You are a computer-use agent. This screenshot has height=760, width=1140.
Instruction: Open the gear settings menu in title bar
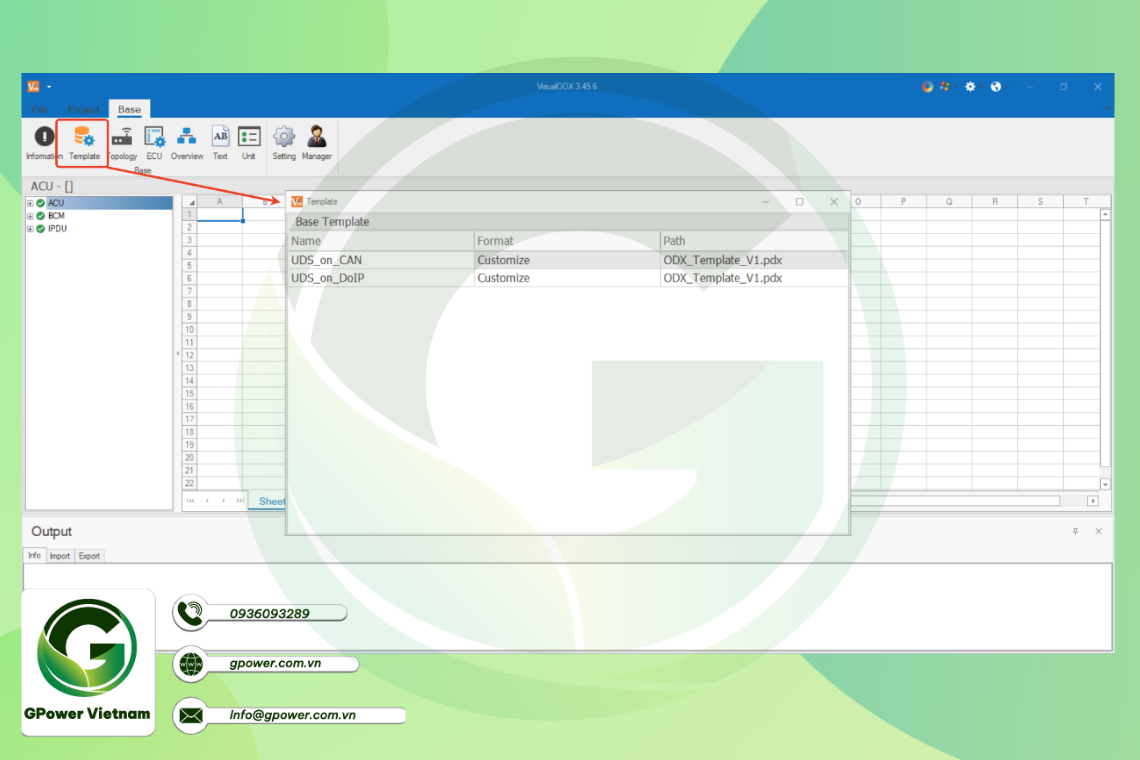pyautogui.click(x=970, y=87)
